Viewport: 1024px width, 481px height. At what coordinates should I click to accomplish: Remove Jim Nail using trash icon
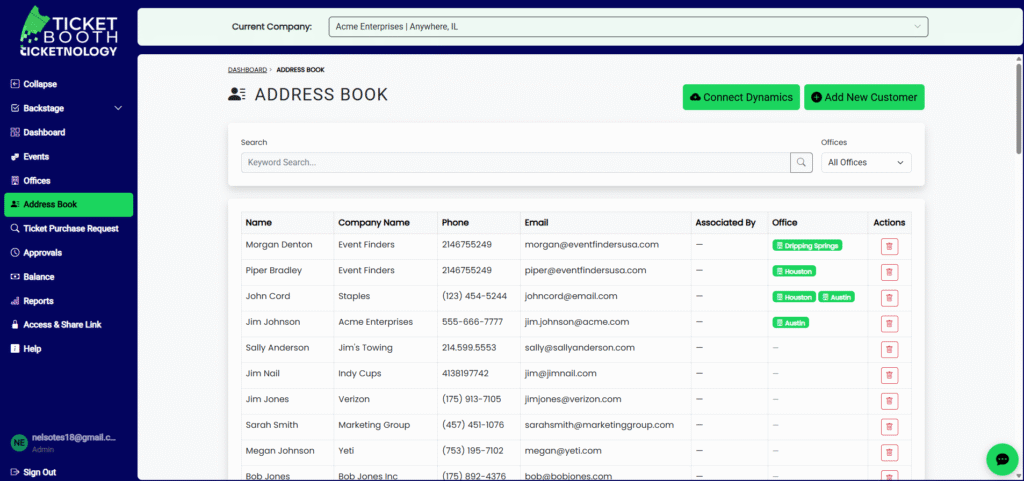pos(889,375)
